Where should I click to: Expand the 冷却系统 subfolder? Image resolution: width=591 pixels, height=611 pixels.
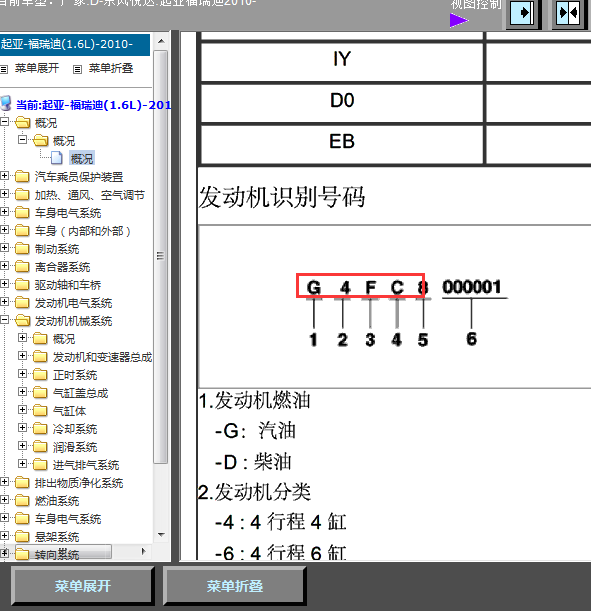tap(22, 427)
